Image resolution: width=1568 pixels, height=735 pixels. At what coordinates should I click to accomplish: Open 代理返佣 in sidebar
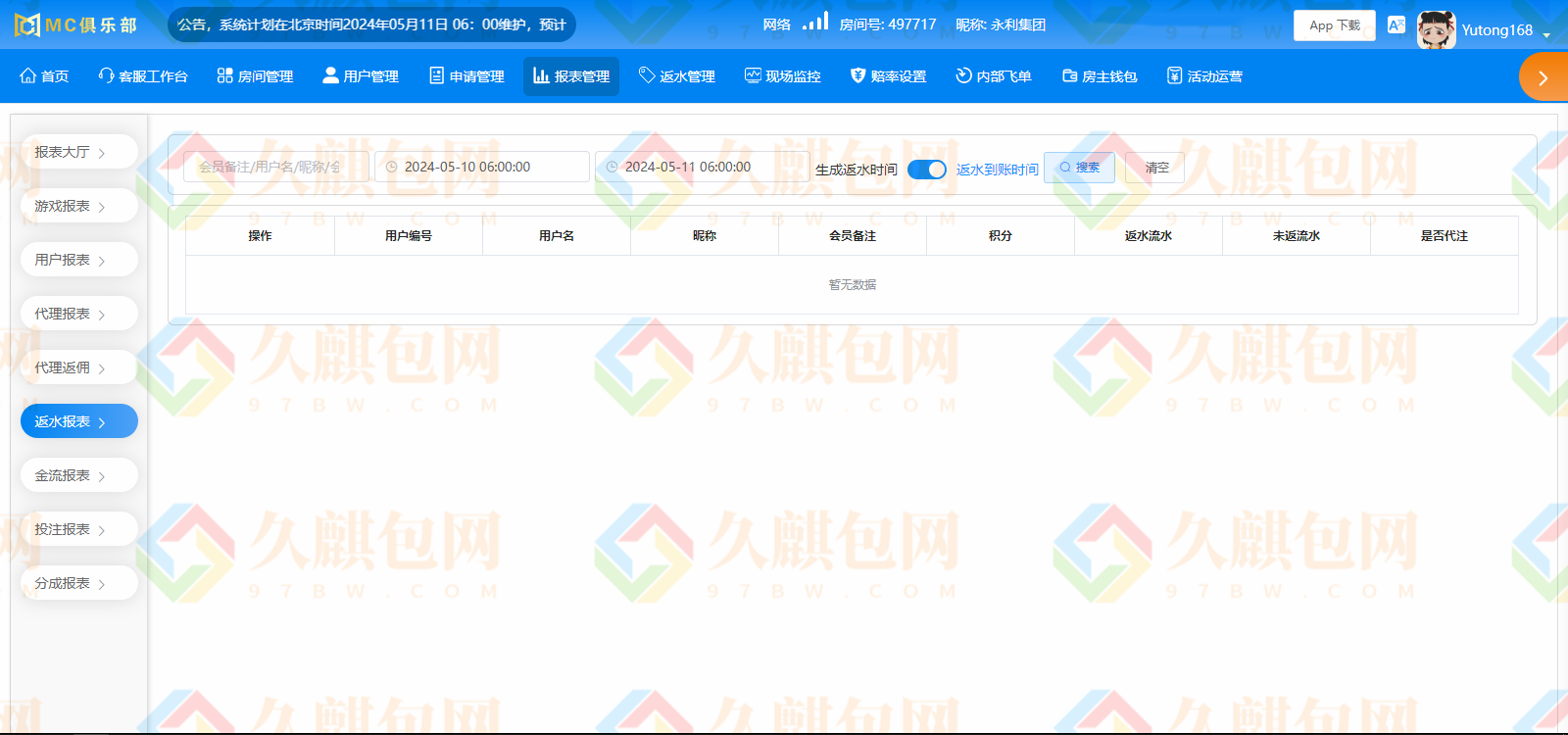tap(79, 367)
